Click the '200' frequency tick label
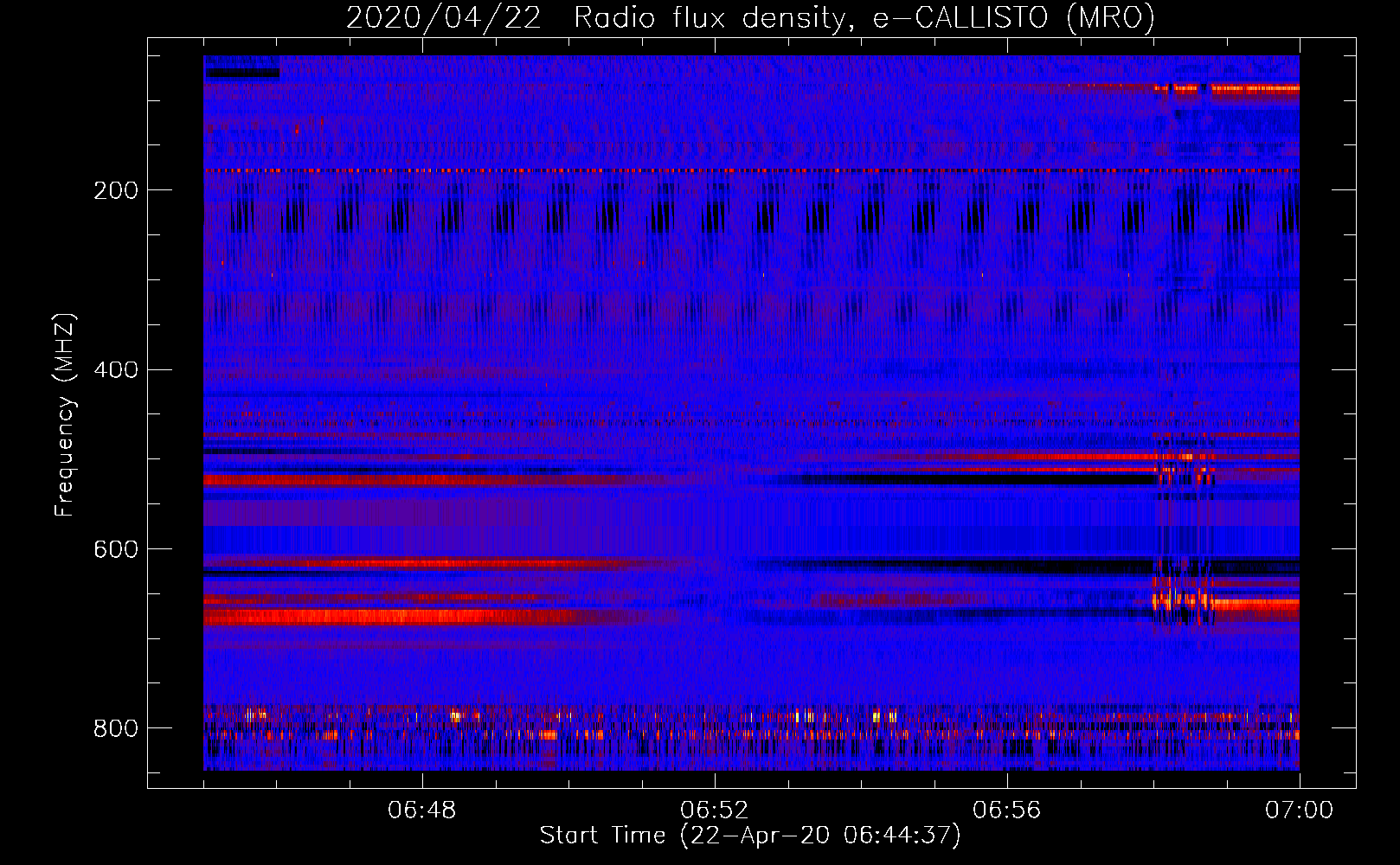 pos(116,190)
